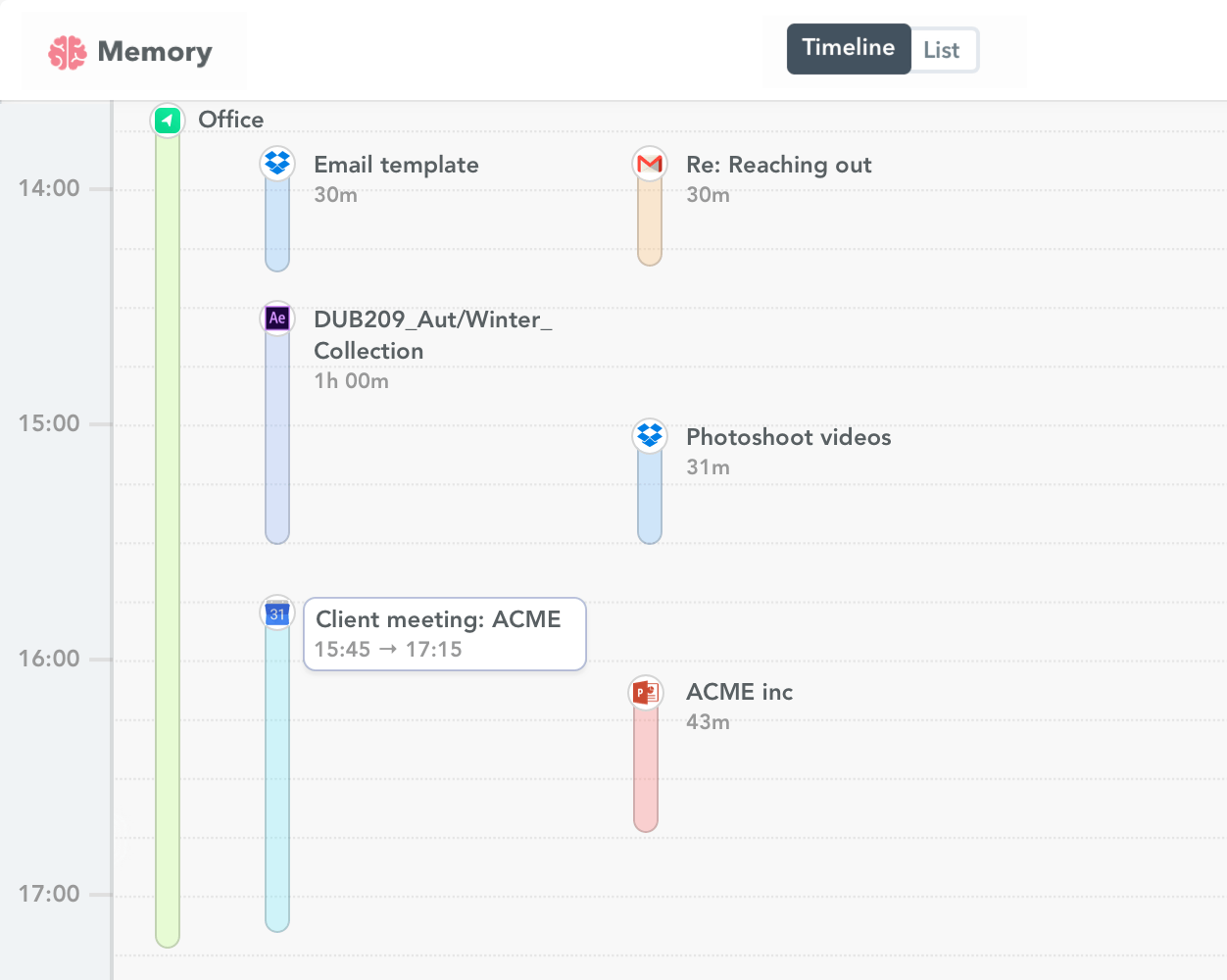Select the PowerPoint icon on ACME inc

point(645,691)
